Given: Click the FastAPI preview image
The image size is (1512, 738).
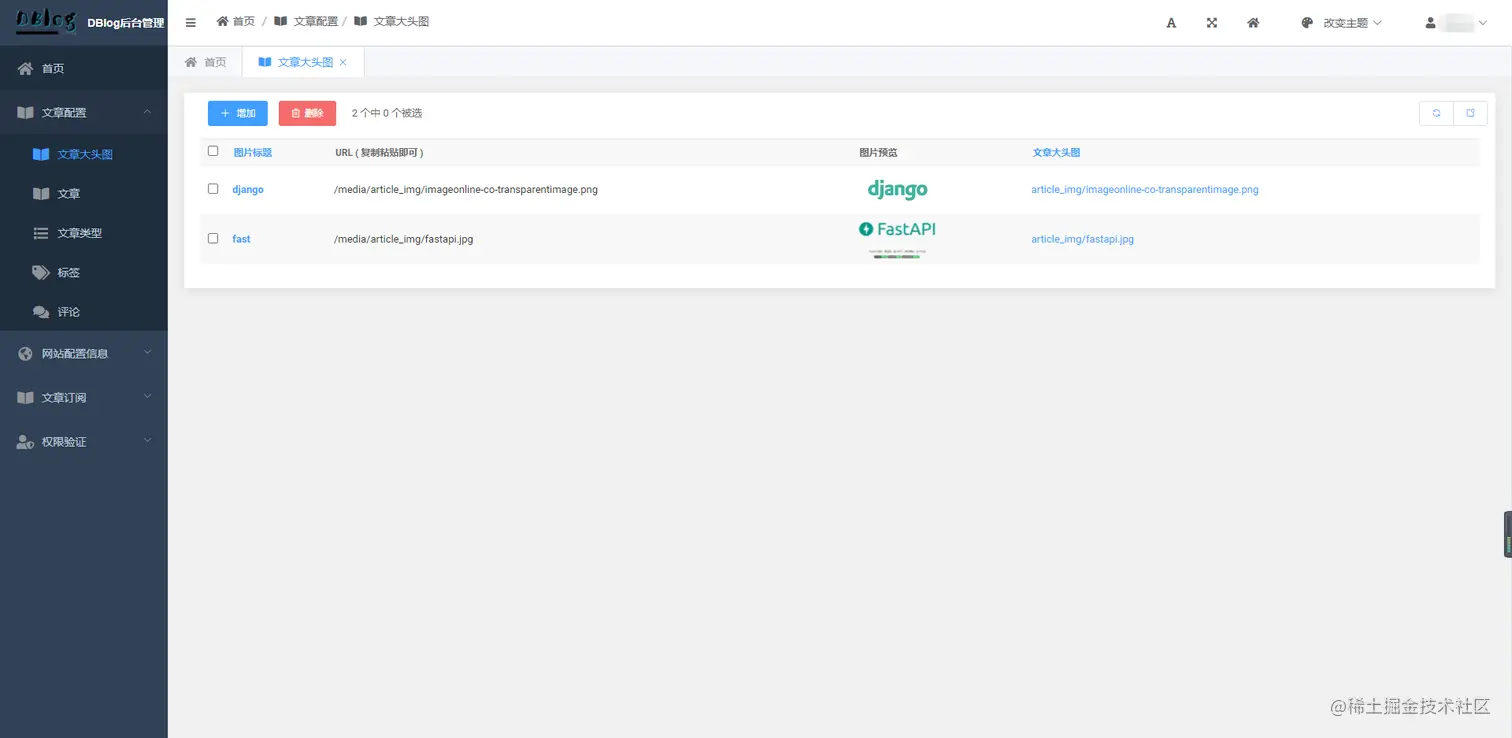Looking at the screenshot, I should (897, 239).
